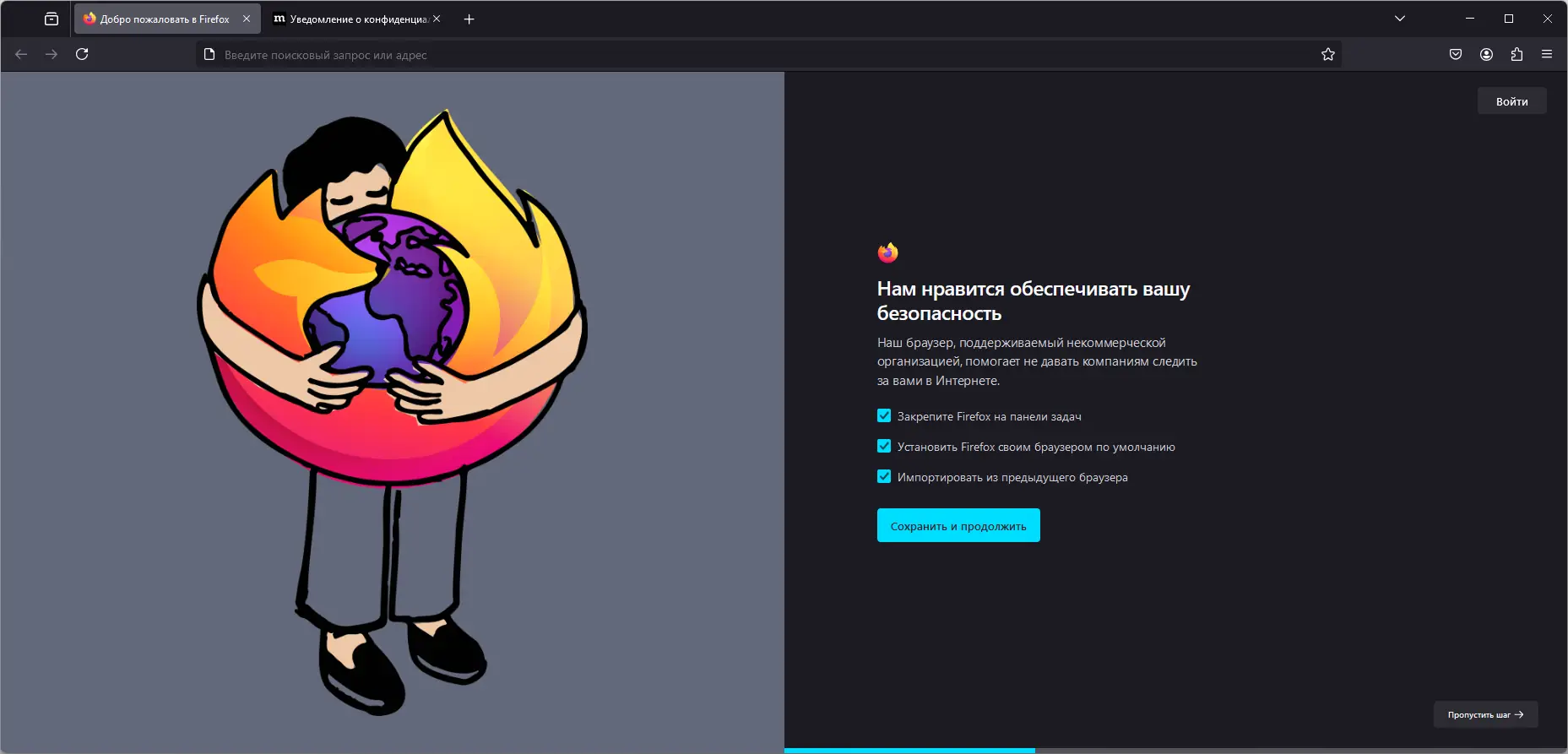Switch to 'Добро пожаловать в Firefox' tab

[x=167, y=19]
